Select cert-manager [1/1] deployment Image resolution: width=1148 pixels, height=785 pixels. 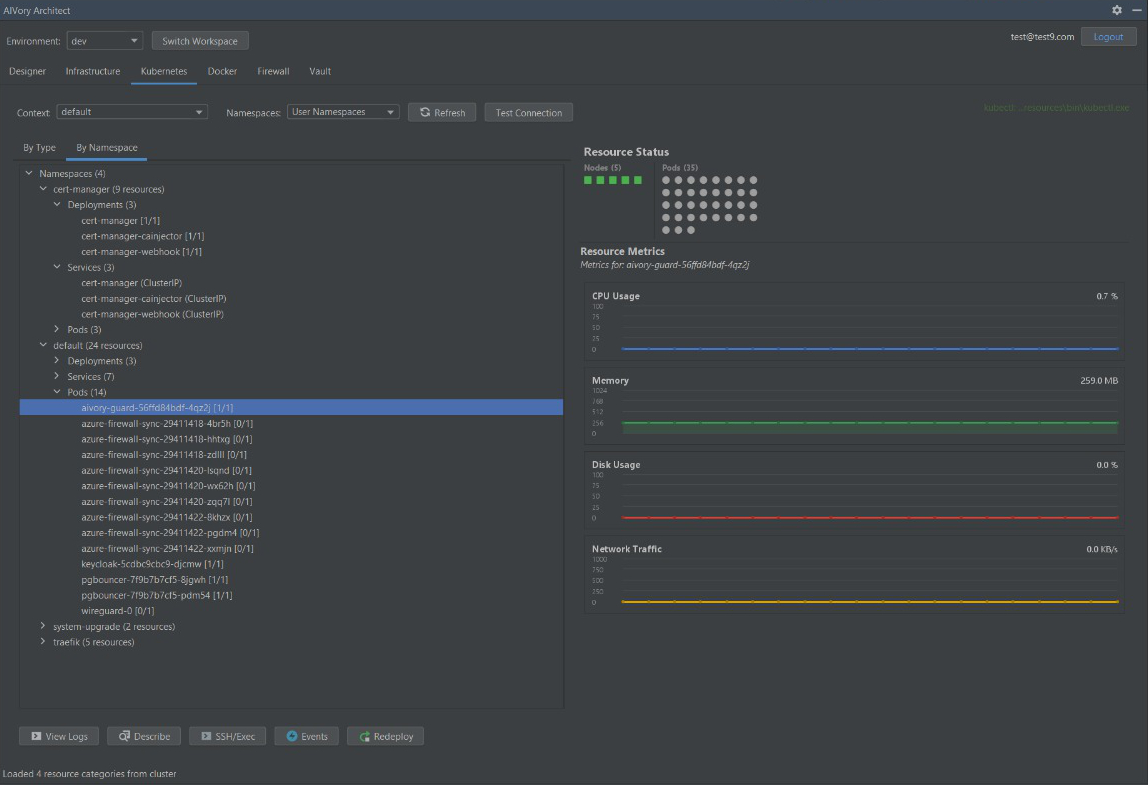point(121,220)
